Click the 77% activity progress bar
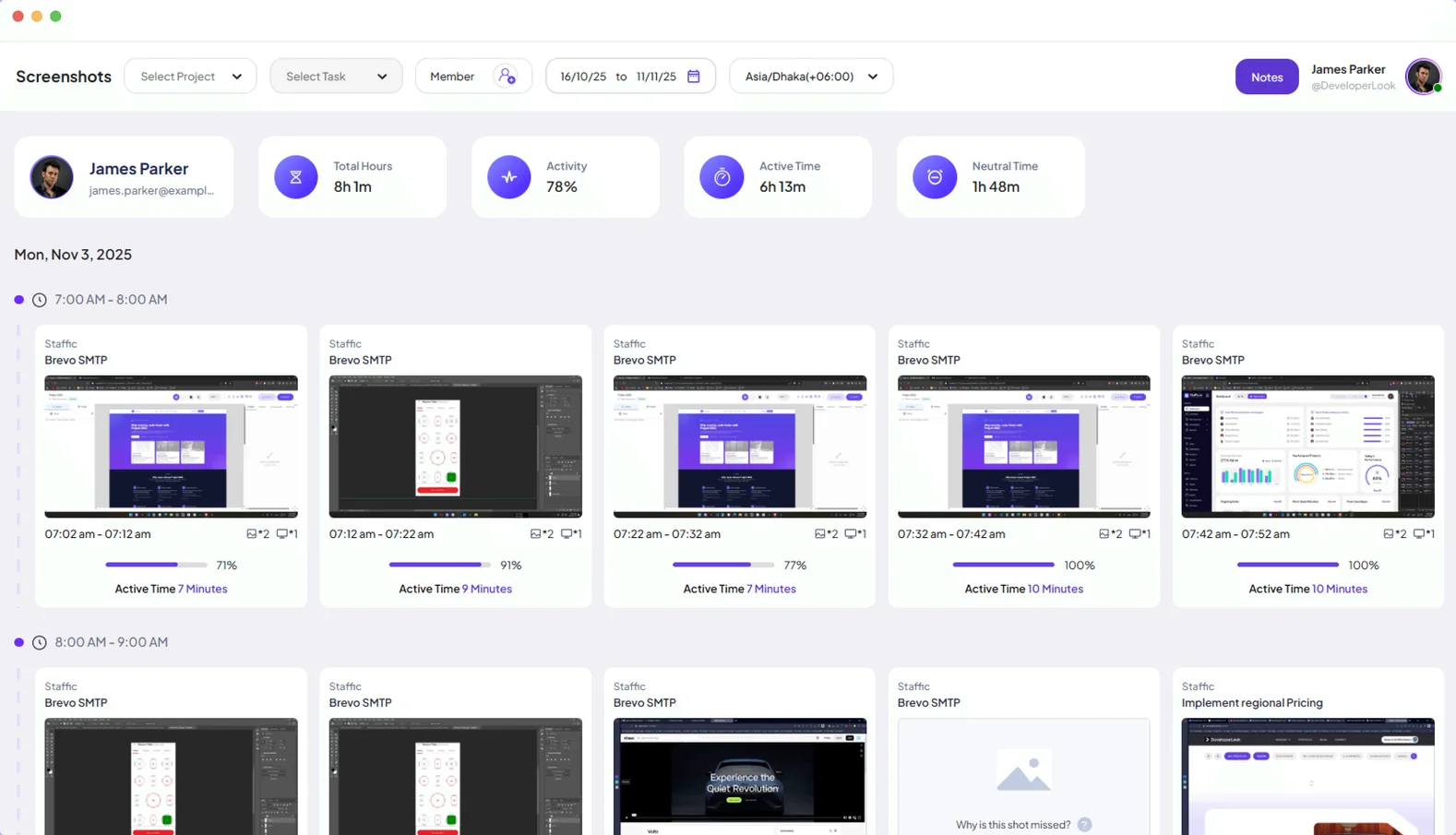 [723, 565]
